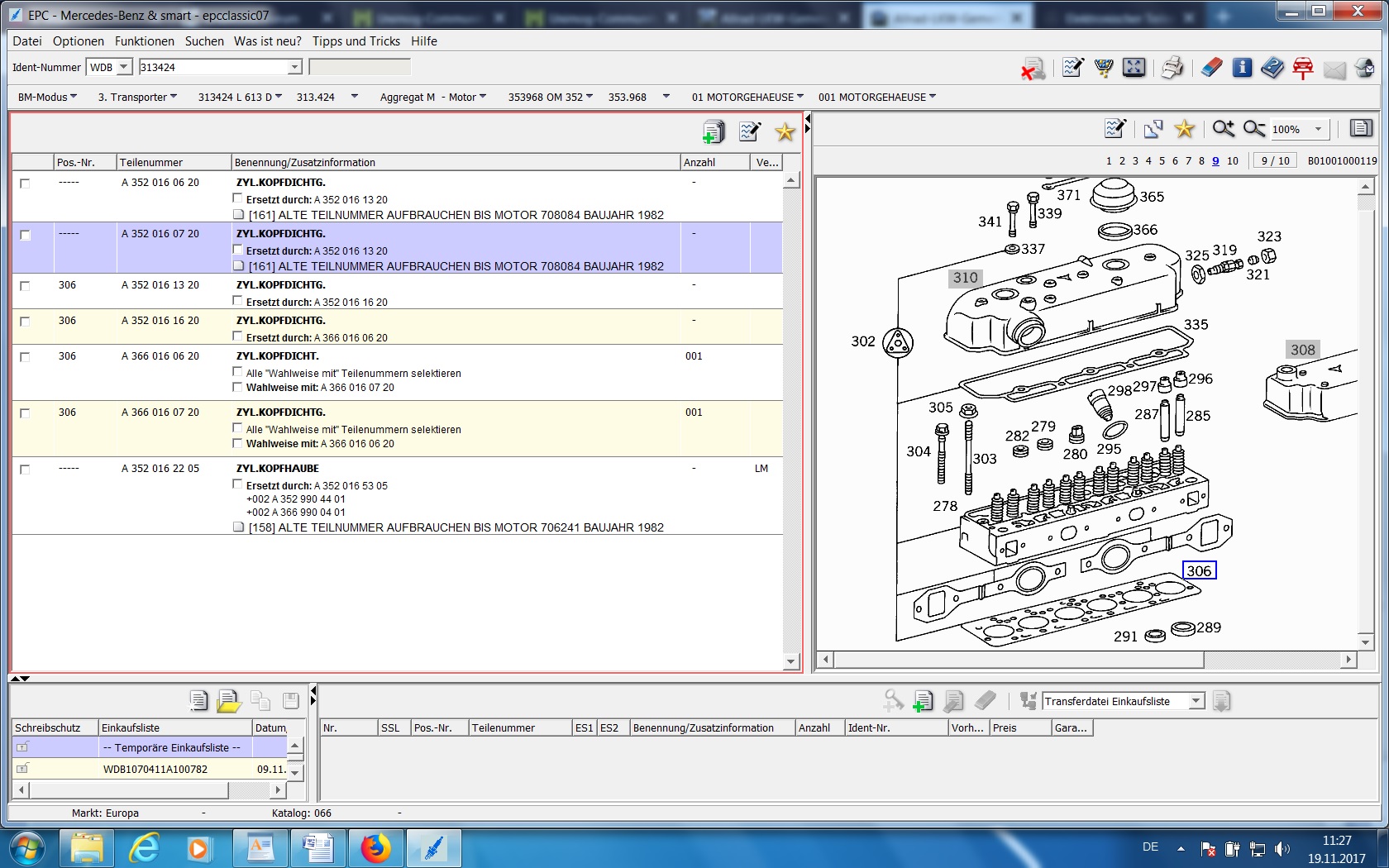Zoom in on the diagram
The width and height of the screenshot is (1389, 868).
[1224, 128]
